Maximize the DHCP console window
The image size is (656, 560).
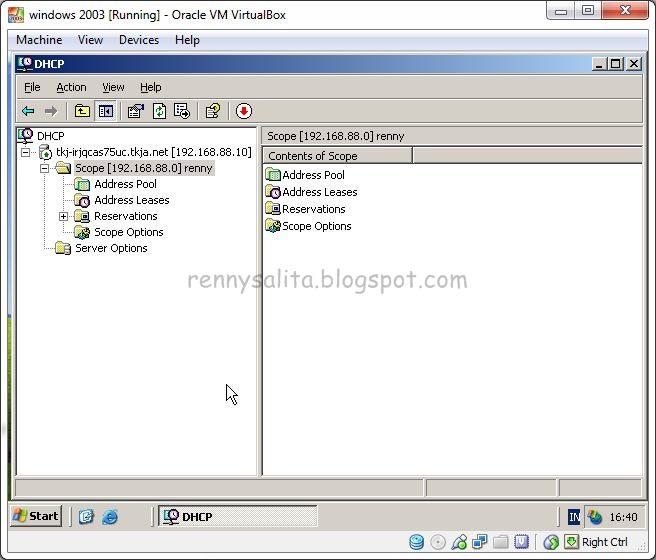click(616, 64)
